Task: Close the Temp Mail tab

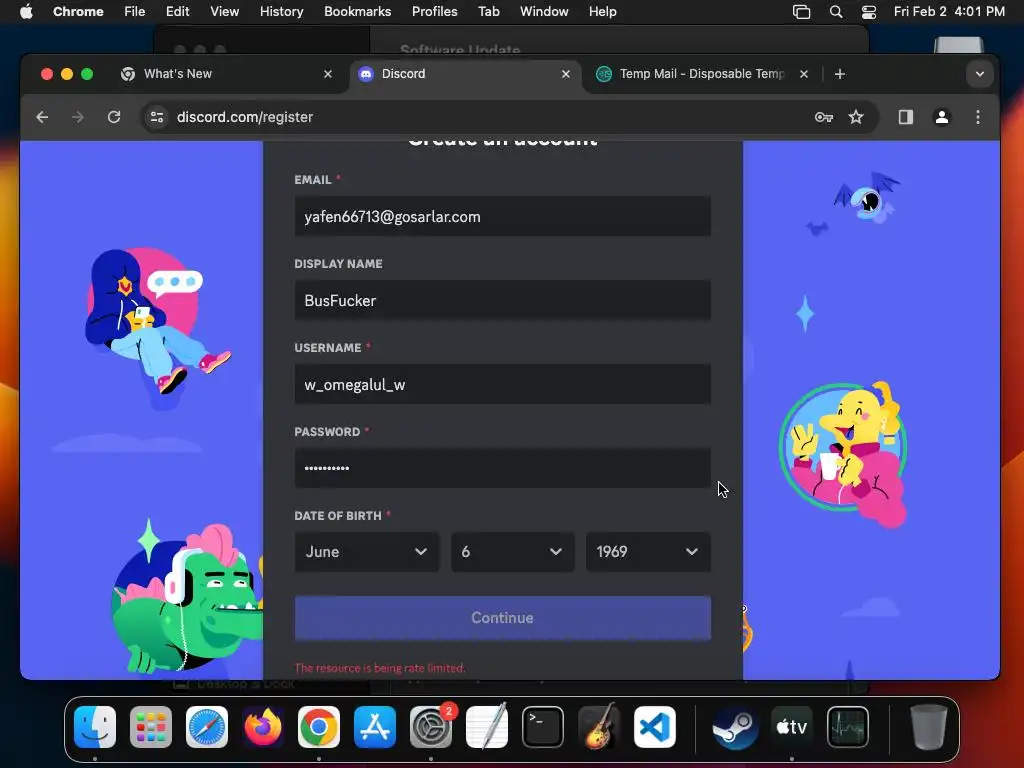Action: pyautogui.click(x=804, y=74)
